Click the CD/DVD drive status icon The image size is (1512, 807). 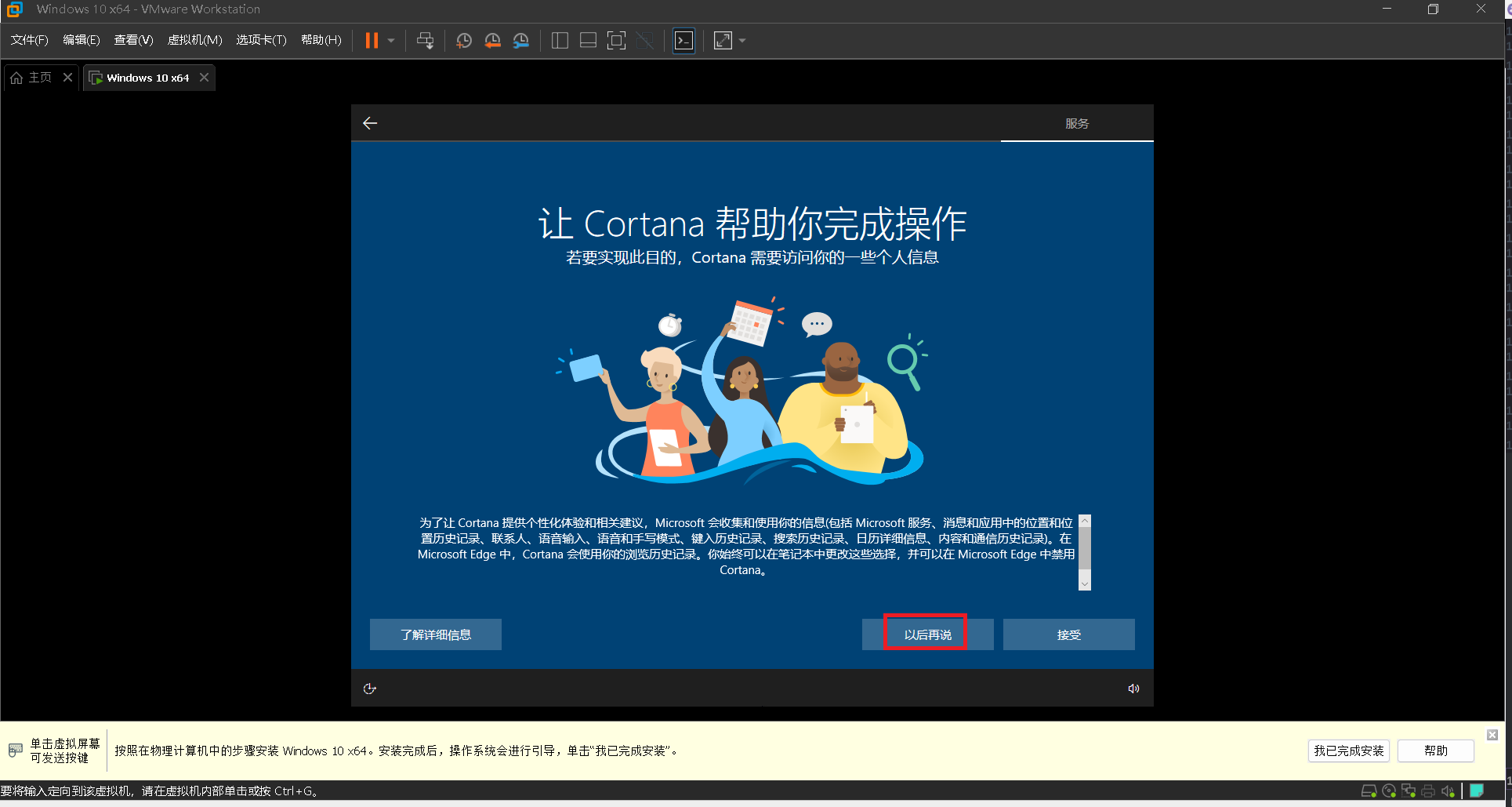point(1389,791)
